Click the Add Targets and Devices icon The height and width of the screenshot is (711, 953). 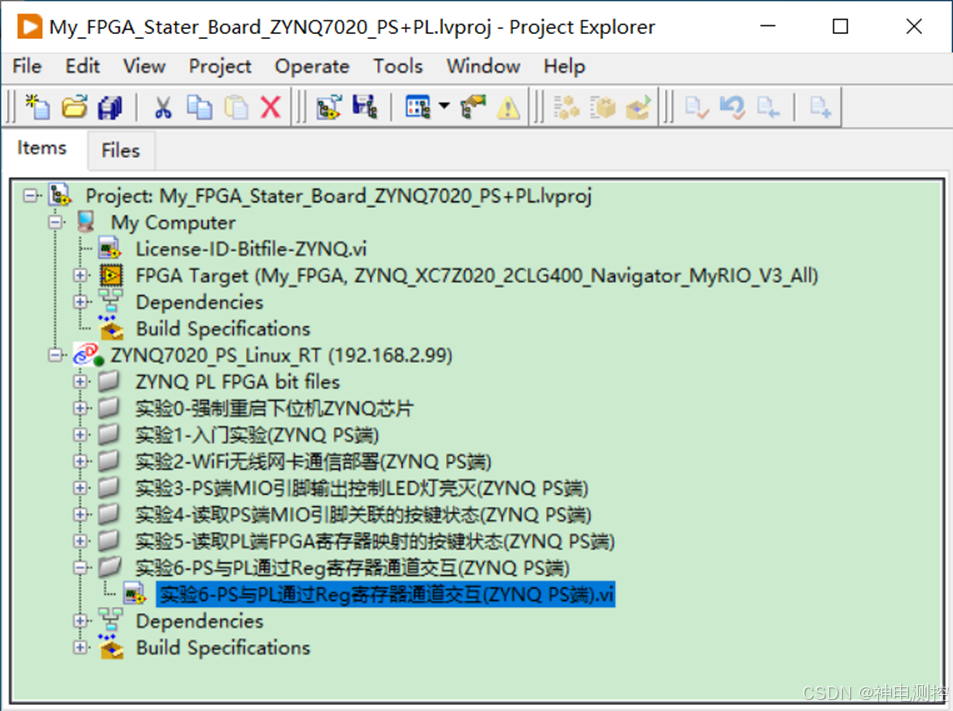click(x=329, y=107)
